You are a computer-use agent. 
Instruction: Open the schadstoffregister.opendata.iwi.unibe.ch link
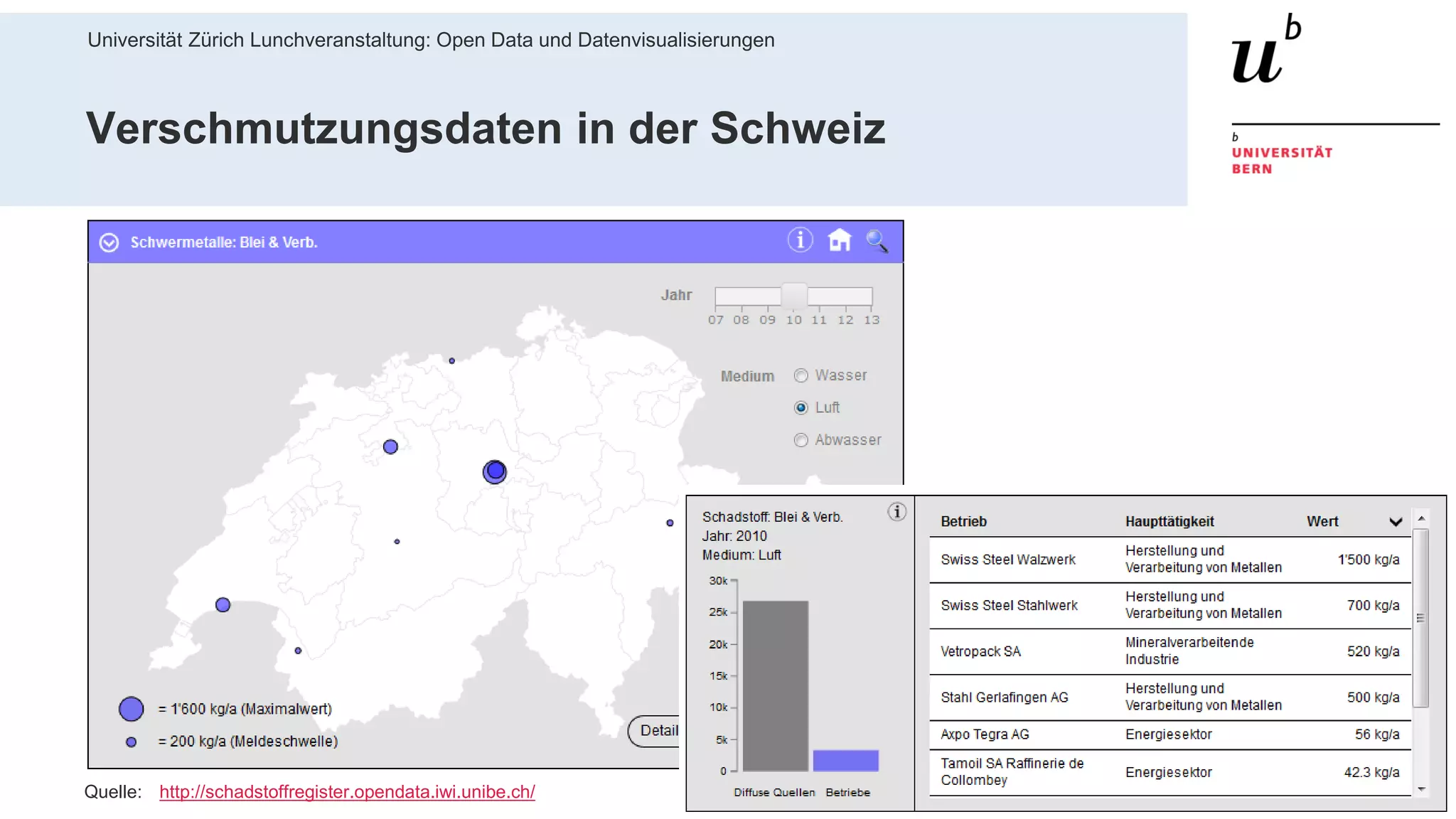click(x=347, y=792)
